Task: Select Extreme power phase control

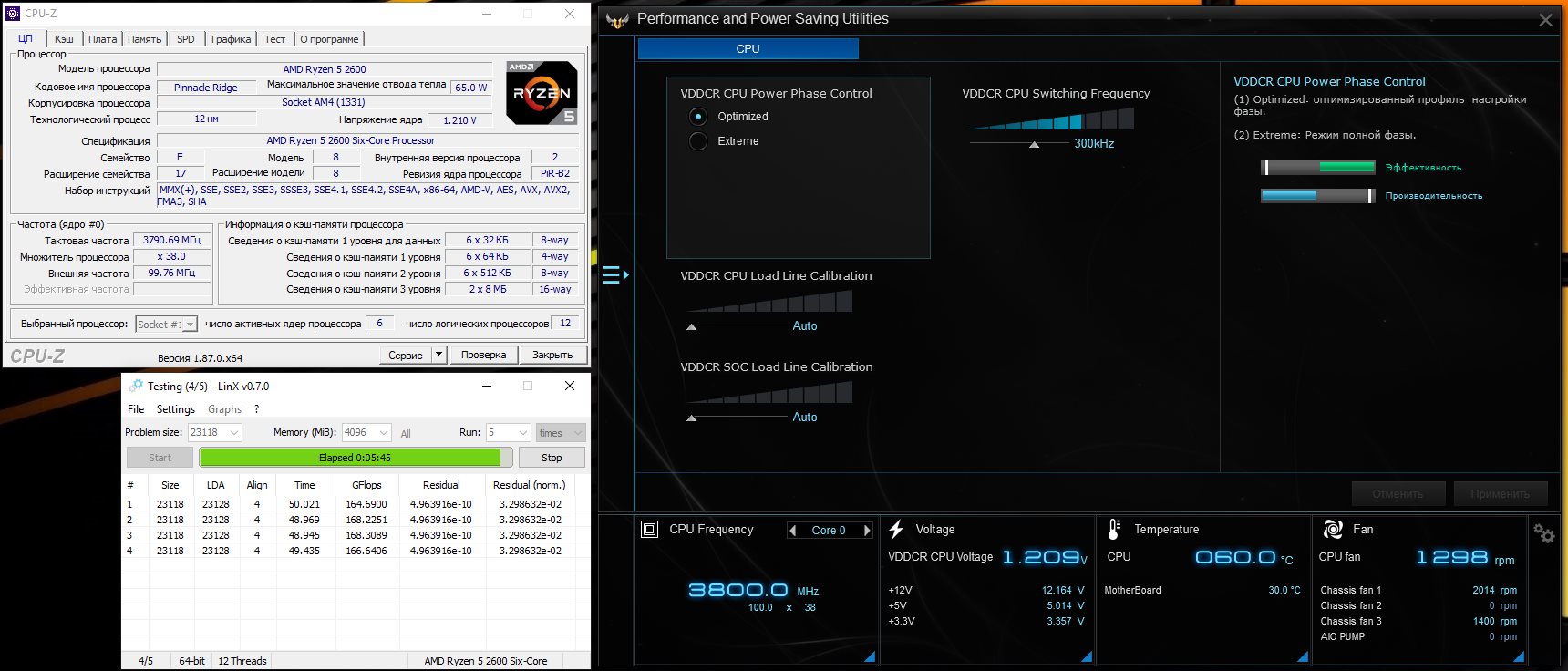Action: point(698,141)
